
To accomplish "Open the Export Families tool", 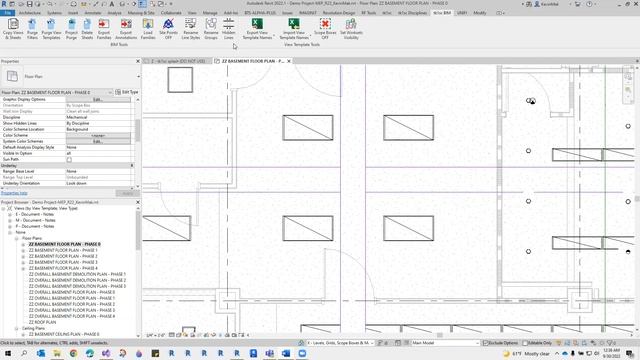I will coord(104,29).
